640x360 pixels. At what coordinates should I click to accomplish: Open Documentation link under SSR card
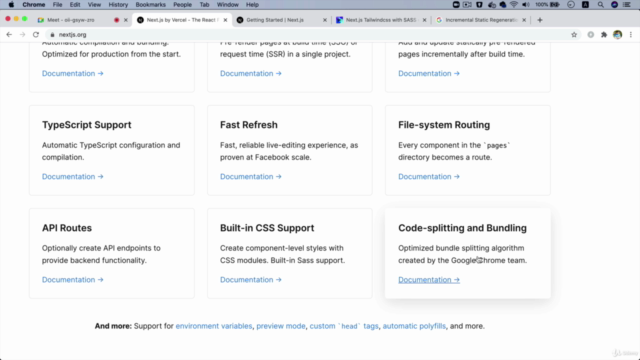click(251, 73)
